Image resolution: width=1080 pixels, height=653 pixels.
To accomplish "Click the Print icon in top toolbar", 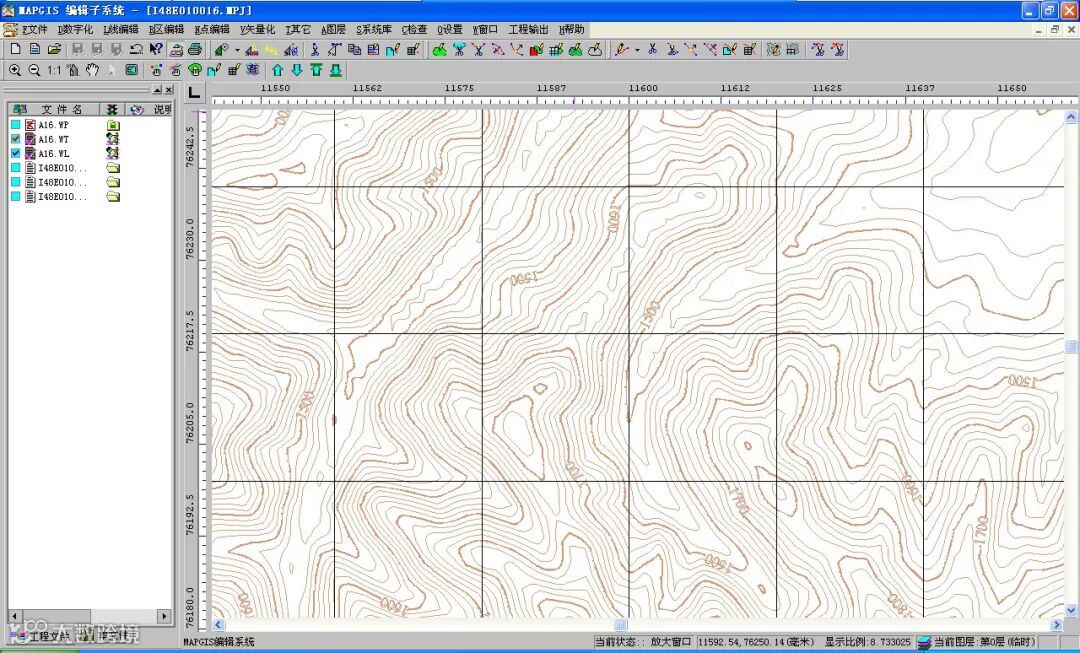I will [x=195, y=50].
